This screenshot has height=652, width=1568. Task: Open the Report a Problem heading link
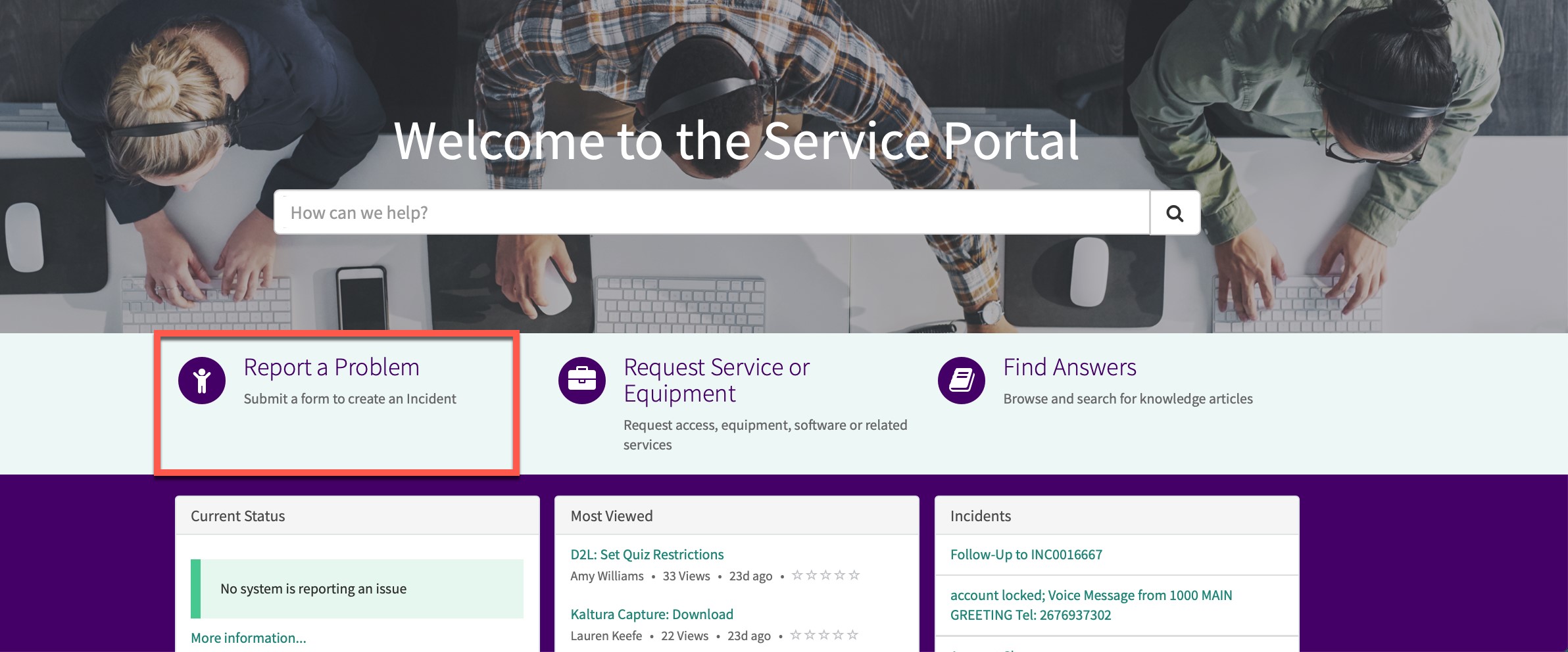coord(331,367)
